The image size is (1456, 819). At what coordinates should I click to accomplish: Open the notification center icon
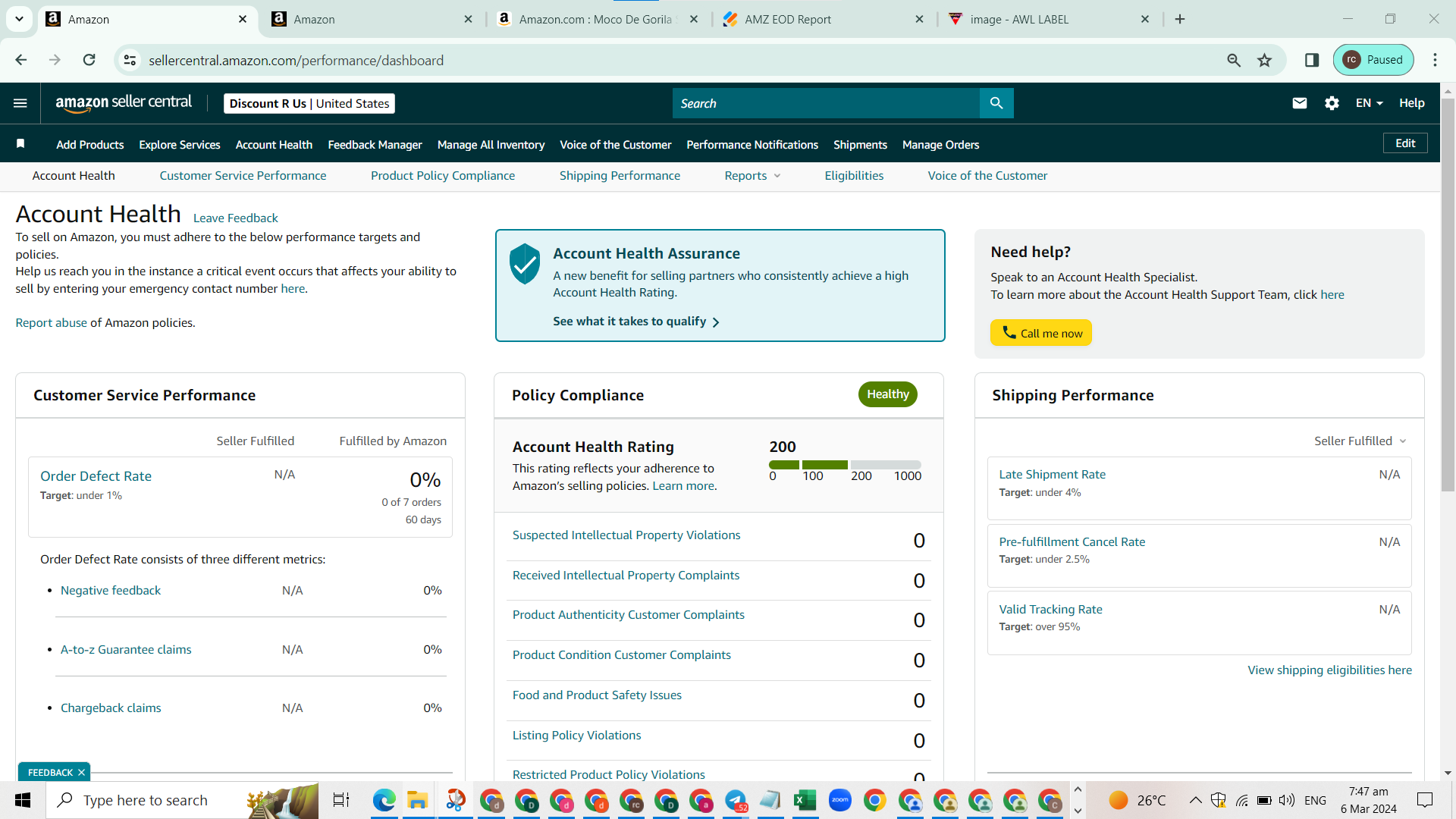pos(1425,800)
